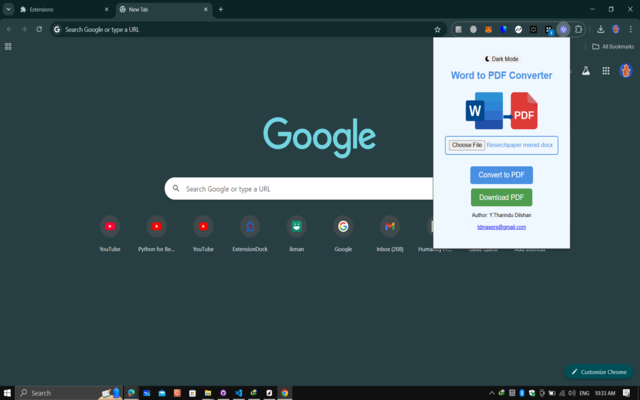The height and width of the screenshot is (400, 640).
Task: Click the Word to PDF logo image
Action: (x=501, y=111)
